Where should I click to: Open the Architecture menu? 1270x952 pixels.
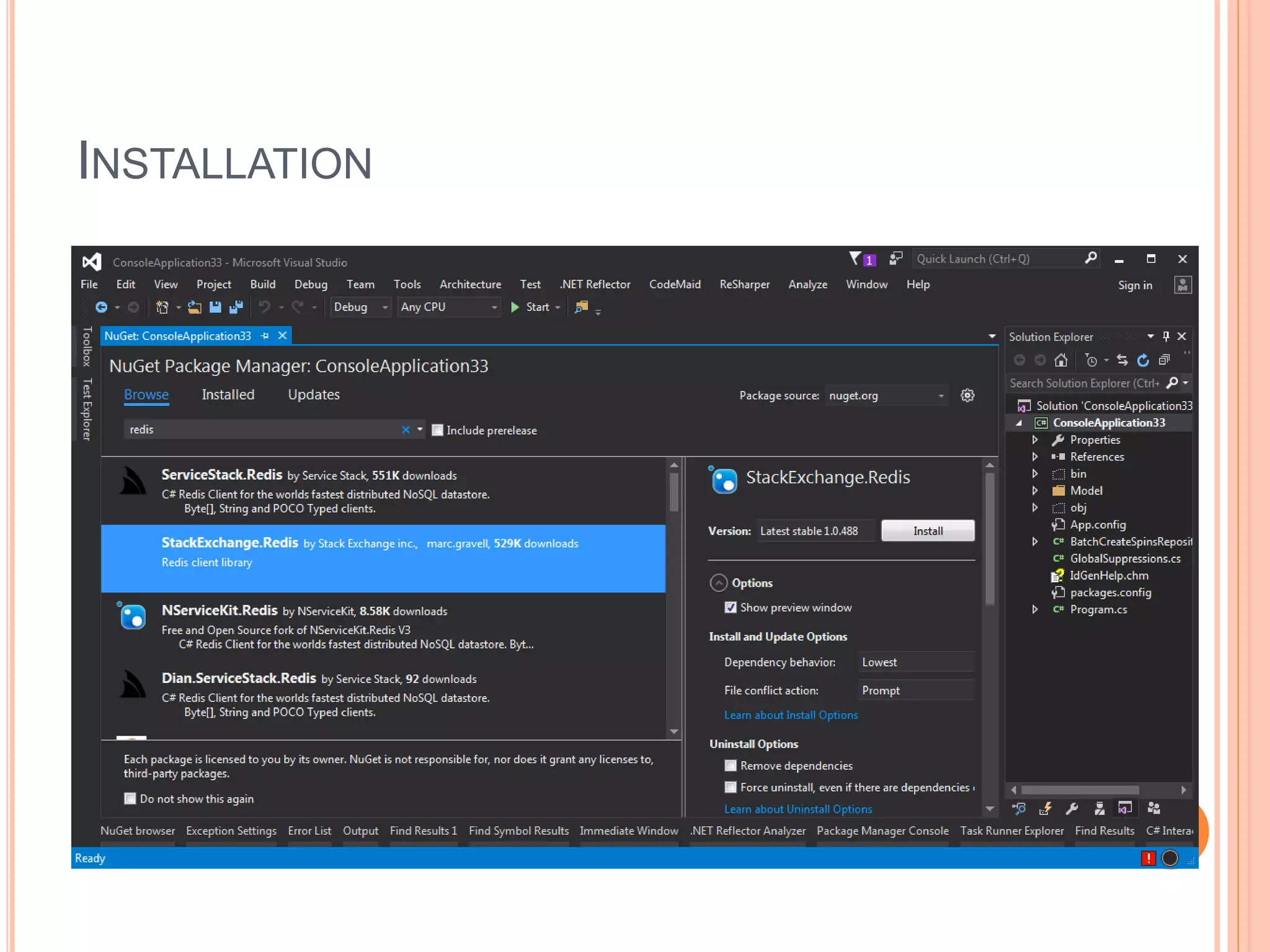(x=470, y=284)
